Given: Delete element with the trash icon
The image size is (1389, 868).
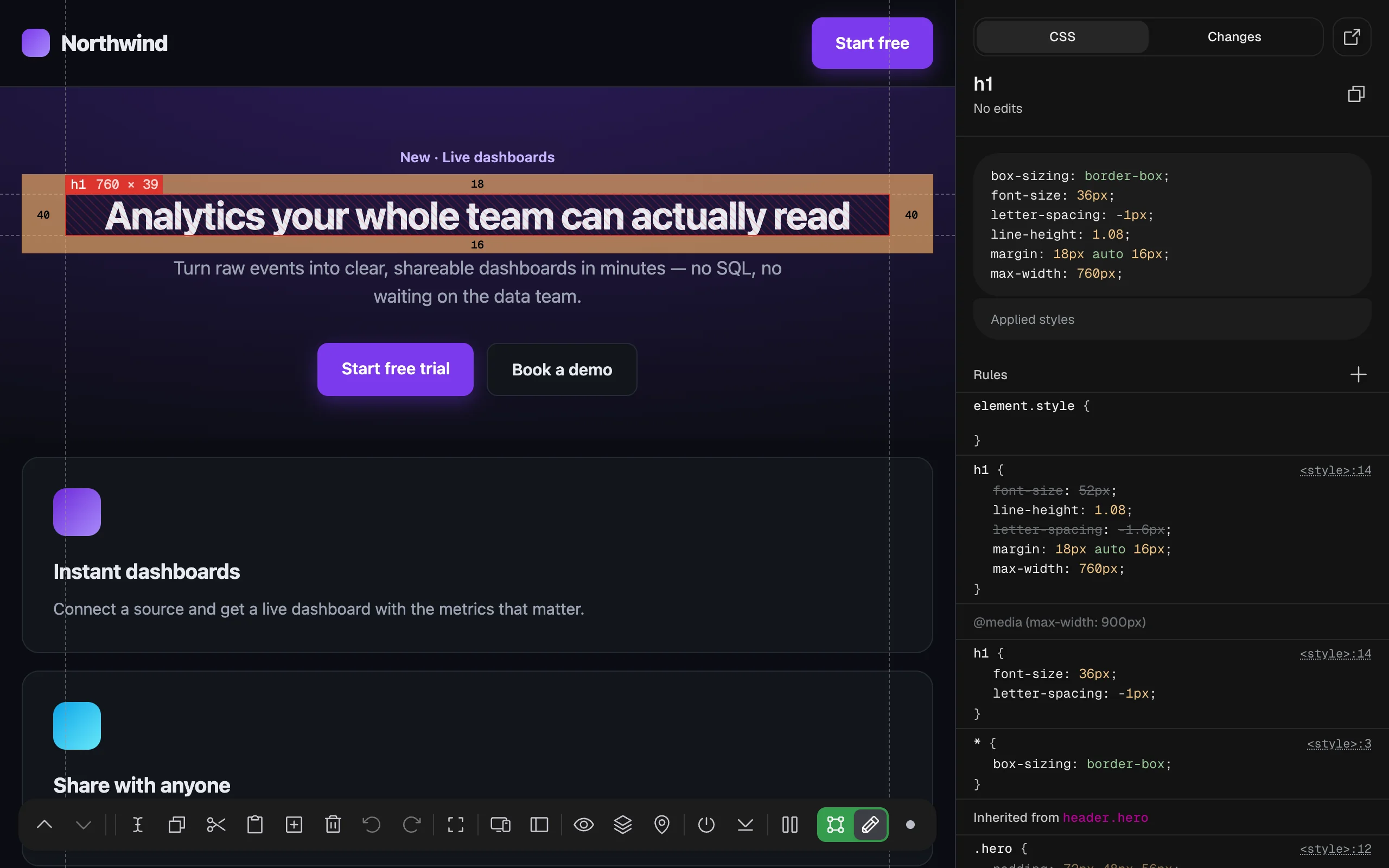Looking at the screenshot, I should tap(333, 825).
